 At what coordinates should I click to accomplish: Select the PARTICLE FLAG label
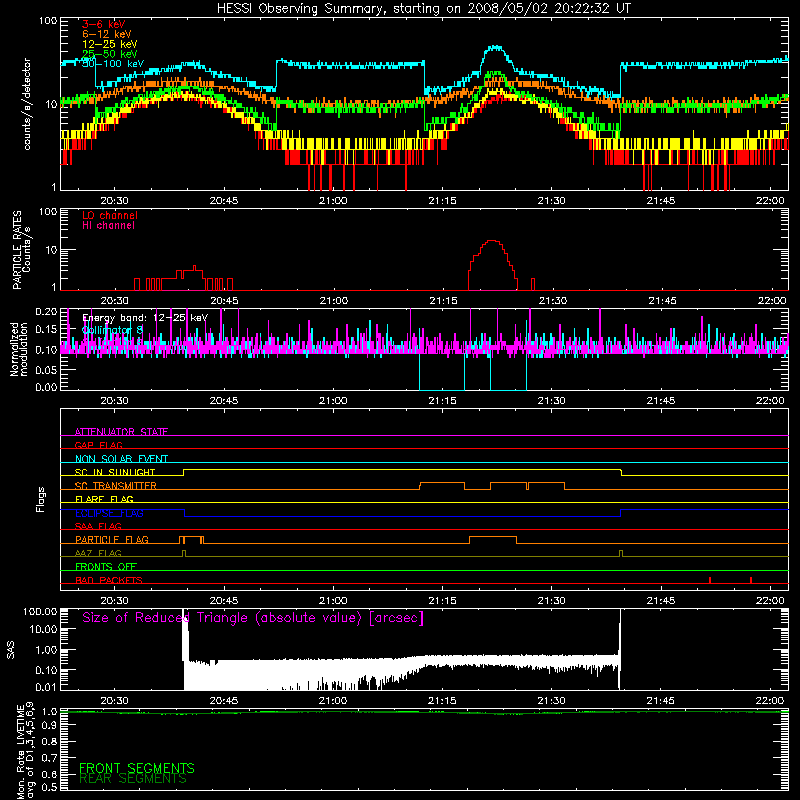tap(112, 540)
